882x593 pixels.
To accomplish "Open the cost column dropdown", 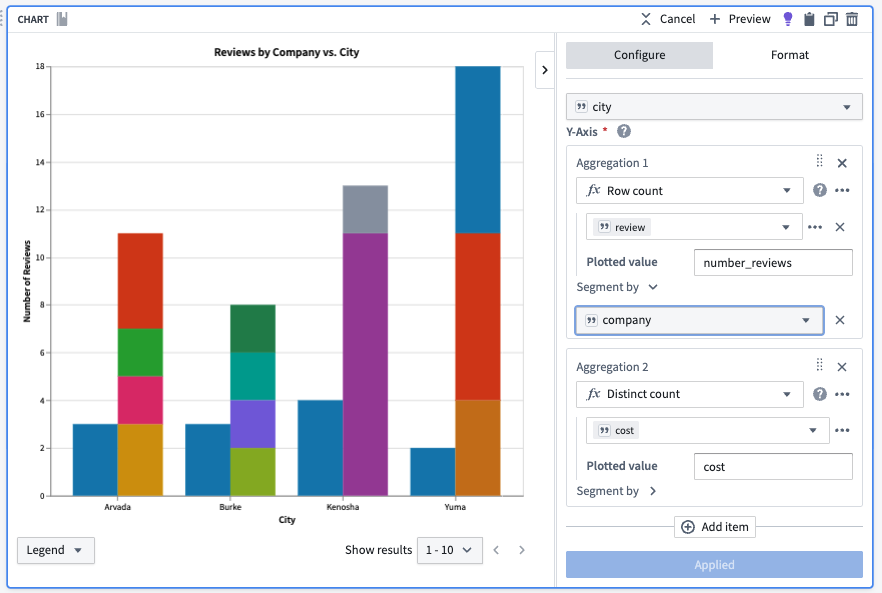I will click(708, 430).
